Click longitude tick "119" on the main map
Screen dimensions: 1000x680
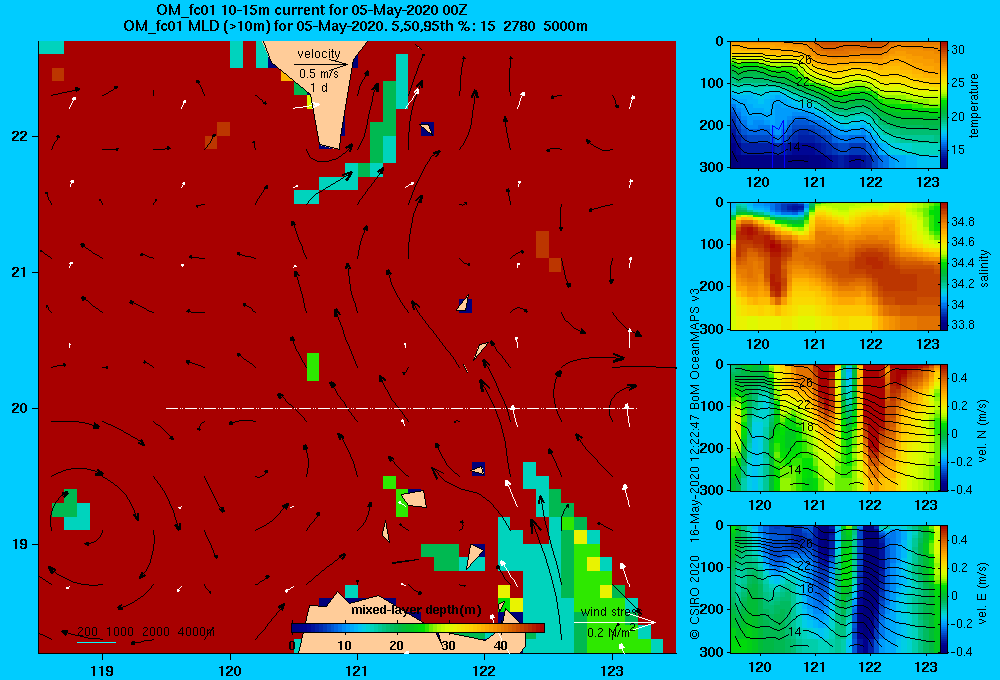(102, 670)
